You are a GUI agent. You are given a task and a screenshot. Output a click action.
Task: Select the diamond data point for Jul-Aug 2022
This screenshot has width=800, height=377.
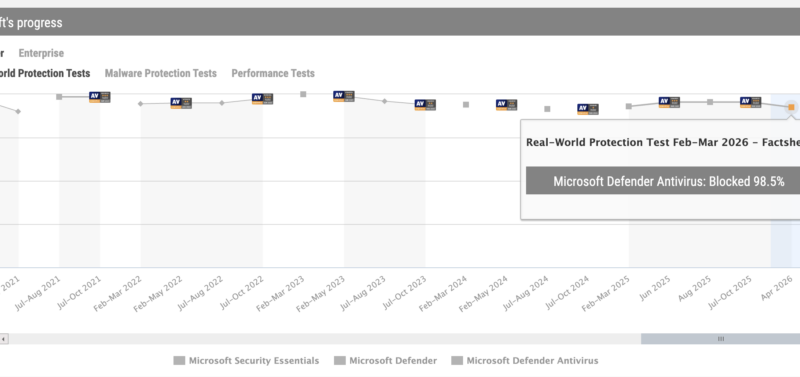(x=222, y=103)
